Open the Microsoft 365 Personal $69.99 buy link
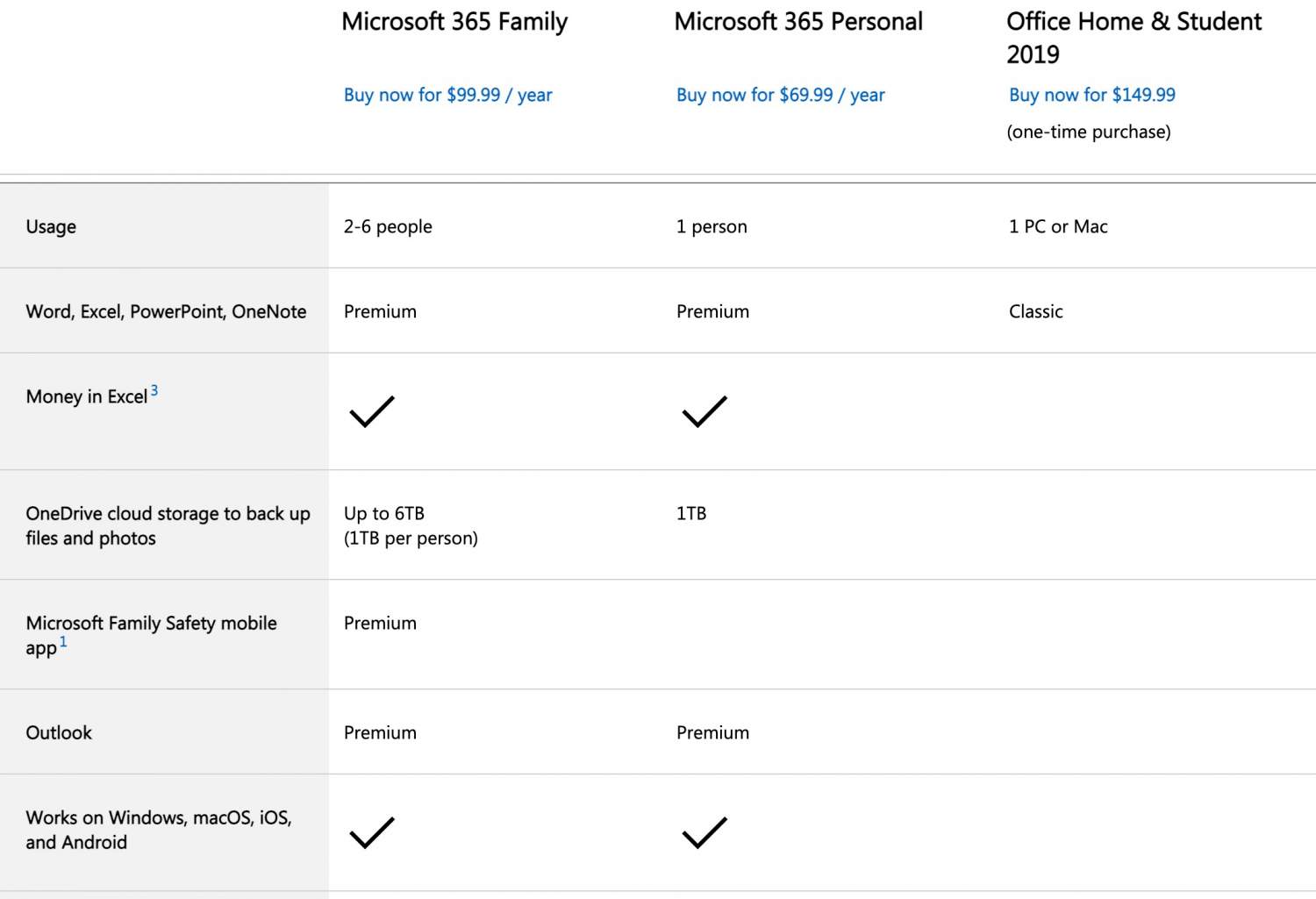This screenshot has height=899, width=1316. pyautogui.click(x=780, y=95)
